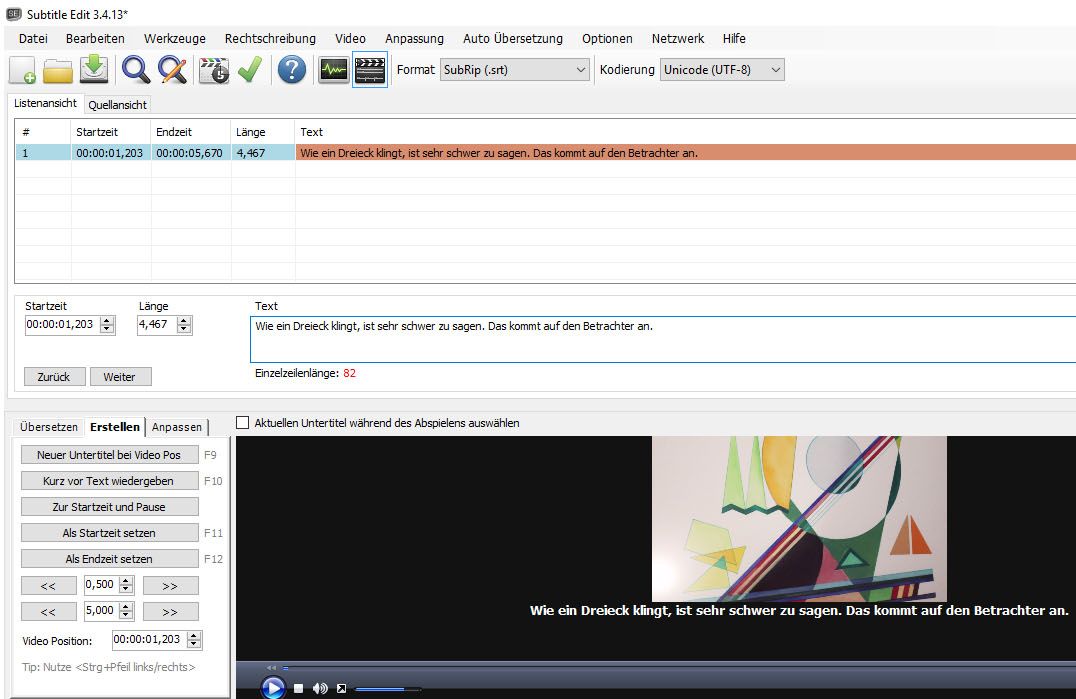Viewport: 1076px width, 699px height.
Task: Click the 0,500 seconds spinner arrows
Action: (126, 585)
